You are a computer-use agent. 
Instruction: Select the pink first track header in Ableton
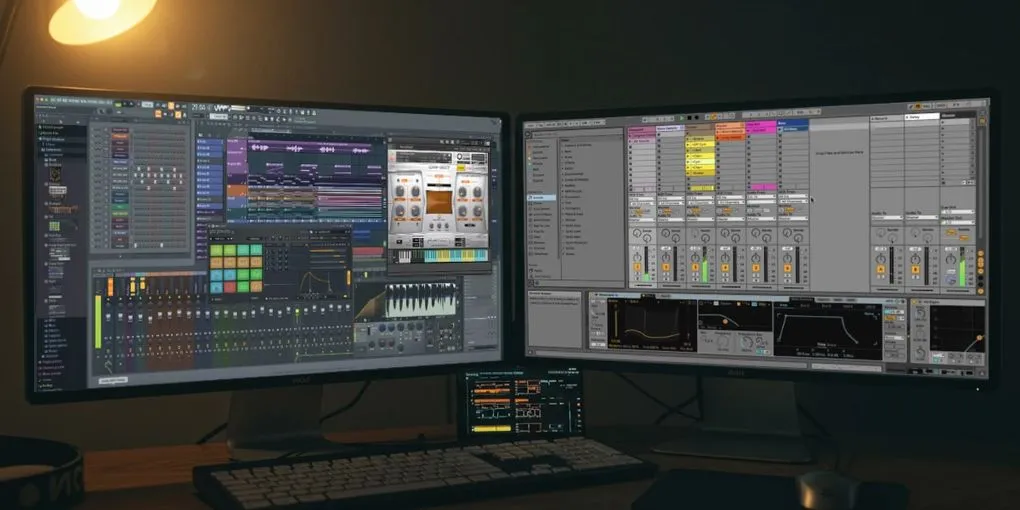coord(641,130)
